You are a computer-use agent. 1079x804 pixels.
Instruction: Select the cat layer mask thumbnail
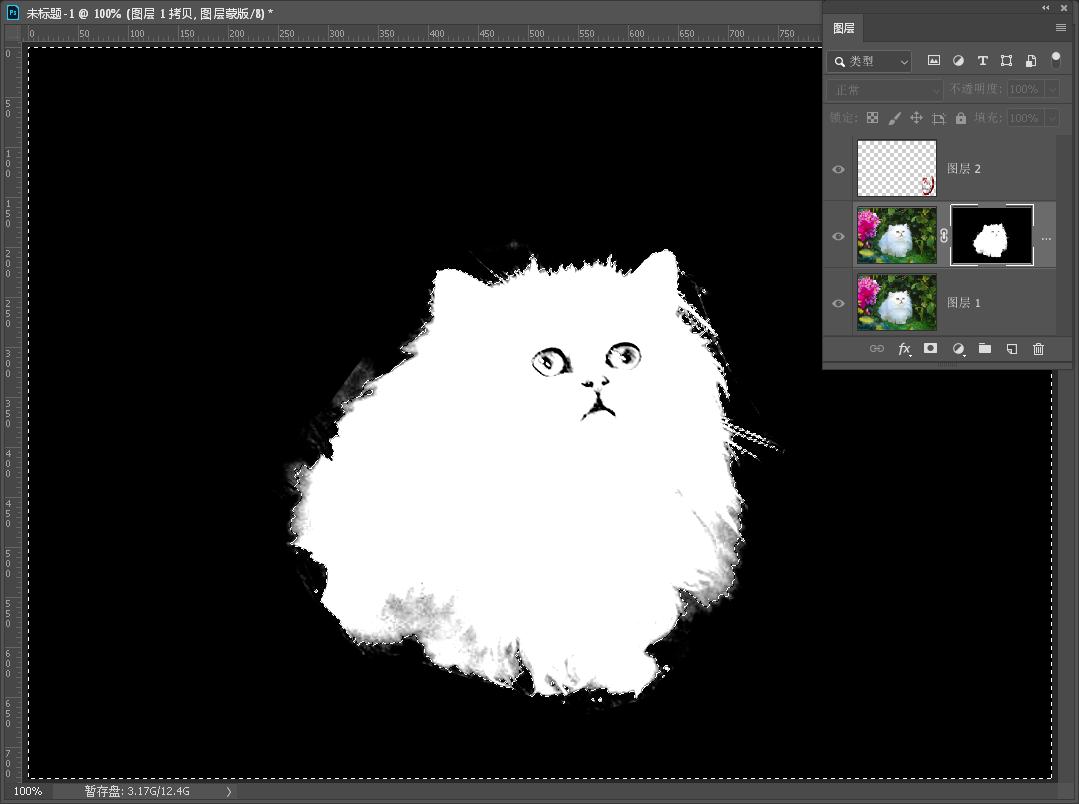click(x=991, y=236)
